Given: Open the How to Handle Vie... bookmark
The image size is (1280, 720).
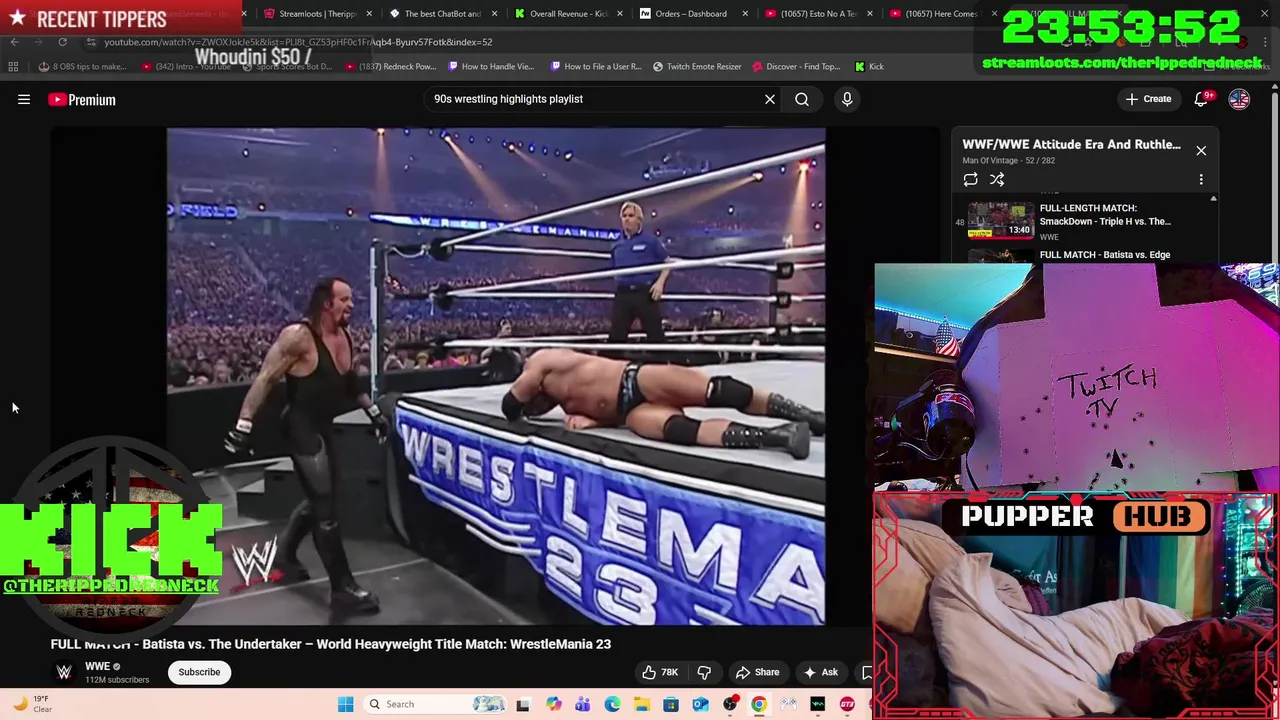Looking at the screenshot, I should [x=491, y=67].
